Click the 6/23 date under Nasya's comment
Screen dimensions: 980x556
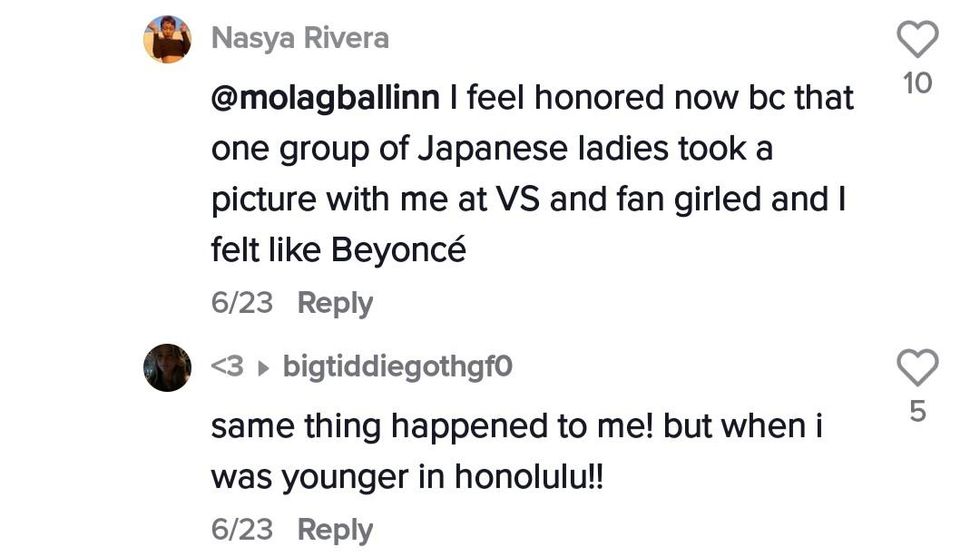(x=241, y=303)
